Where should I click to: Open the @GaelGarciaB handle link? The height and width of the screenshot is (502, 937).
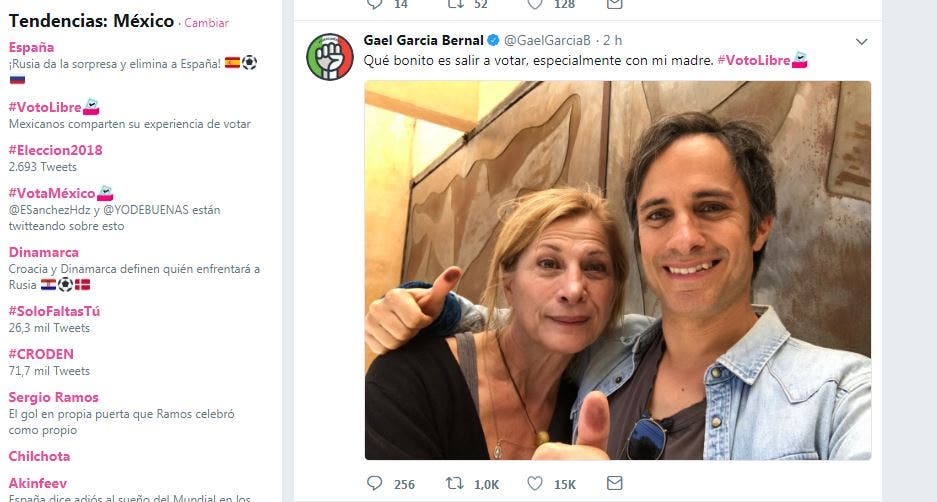[549, 41]
